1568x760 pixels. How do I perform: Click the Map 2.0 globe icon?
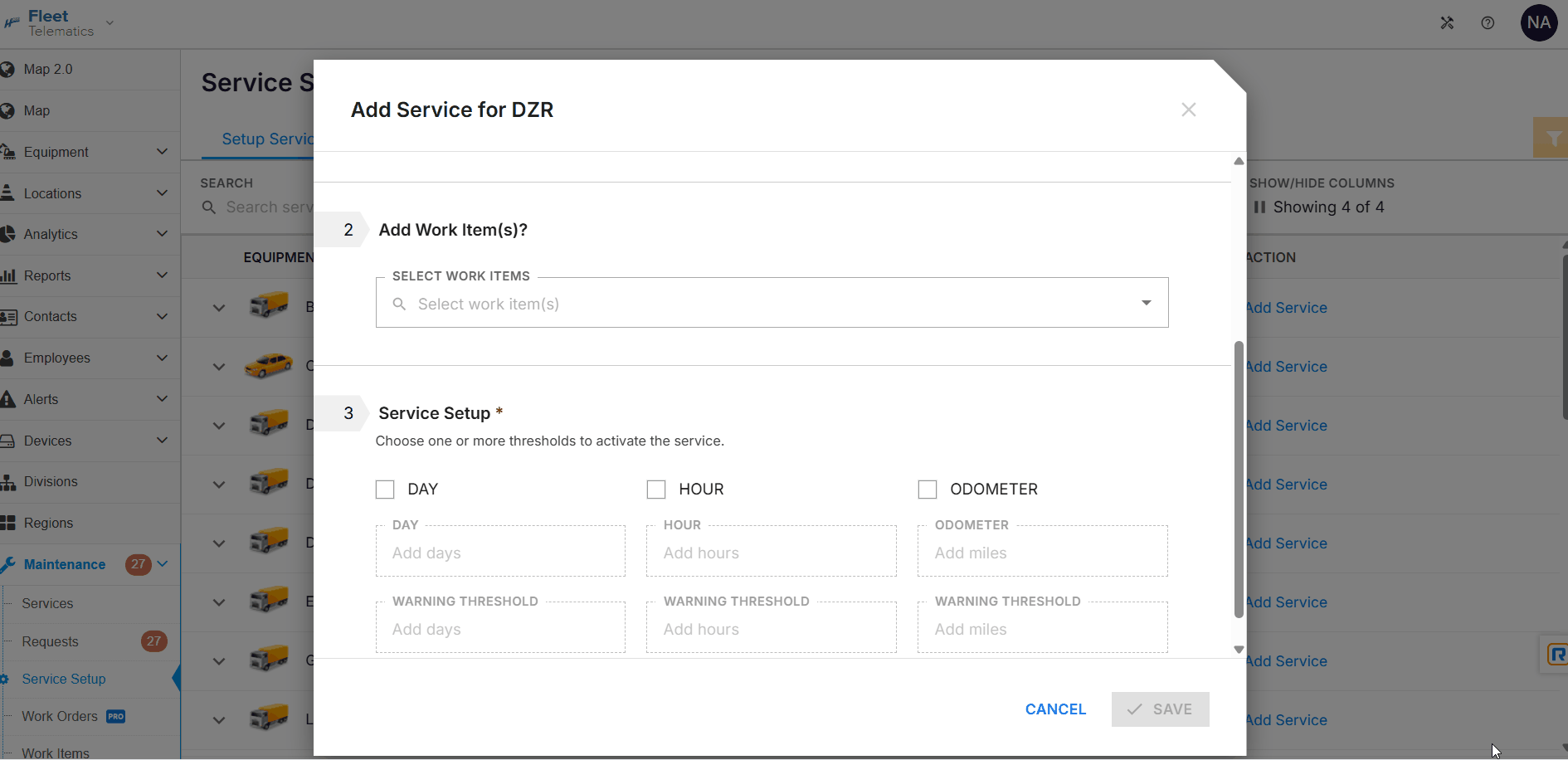8,70
